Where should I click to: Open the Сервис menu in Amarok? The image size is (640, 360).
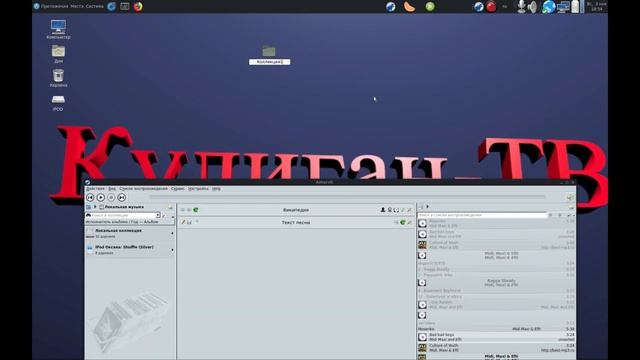178,189
